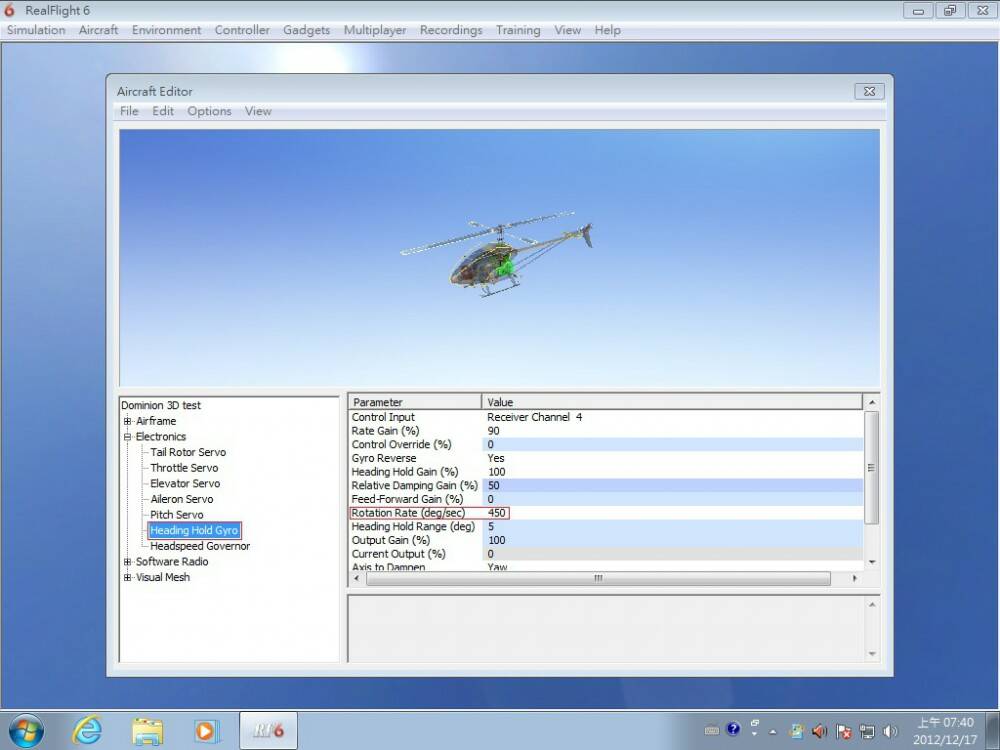
Task: Open the Recordings menu
Action: tap(450, 30)
